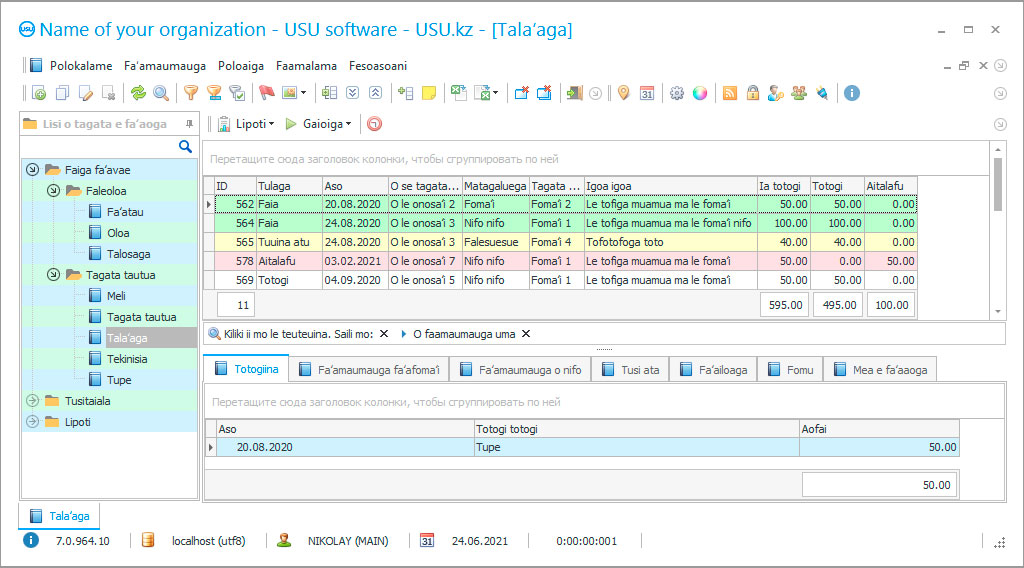The height and width of the screenshot is (568, 1024).
Task: Open the Lipoti dropdown
Action: point(249,124)
